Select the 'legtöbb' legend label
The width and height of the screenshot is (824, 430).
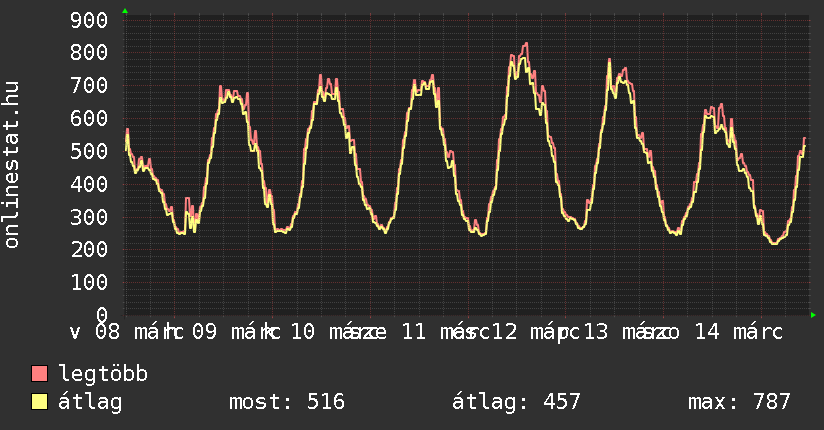pyautogui.click(x=104, y=374)
